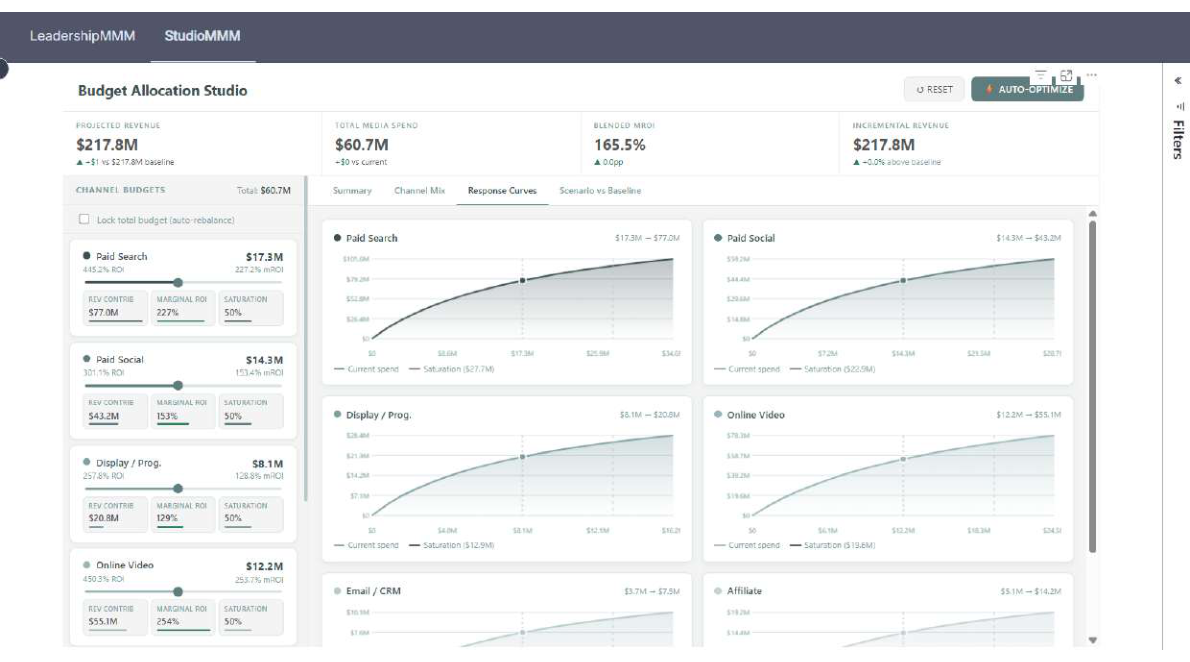Screen dimensions: 1190x662
Task: Click the RESET button
Action: tap(934, 89)
